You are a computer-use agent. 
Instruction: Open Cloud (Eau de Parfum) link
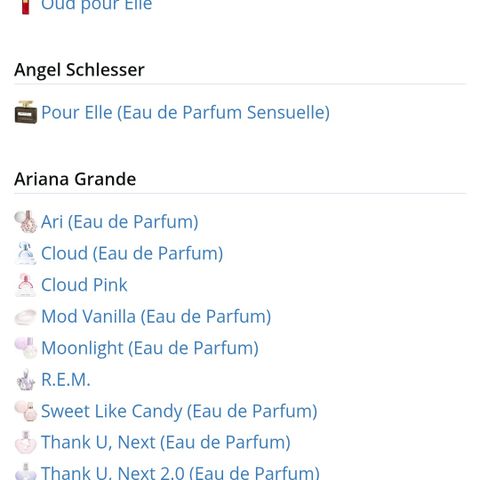132,253
